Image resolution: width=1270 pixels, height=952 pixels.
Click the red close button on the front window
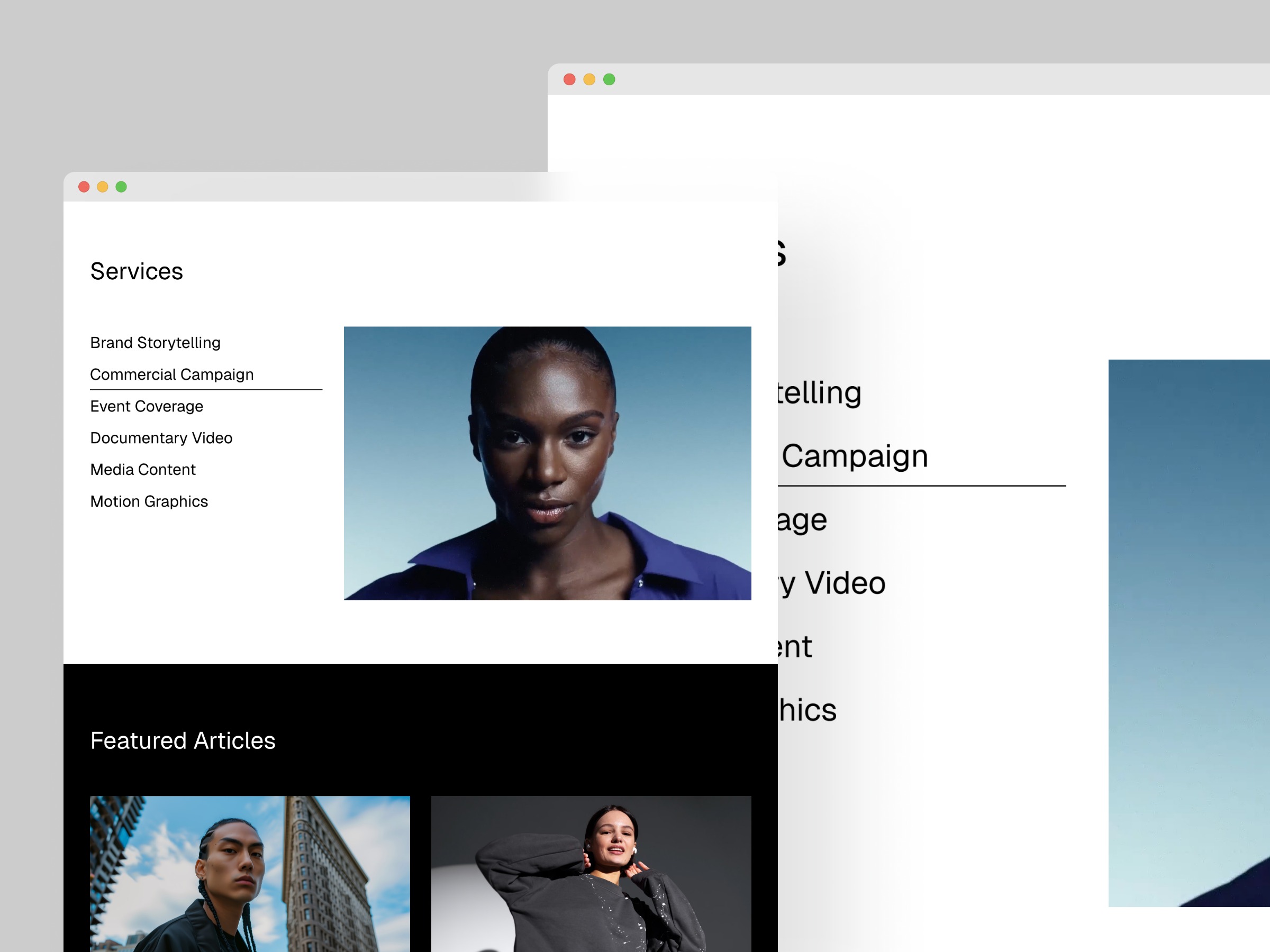click(84, 186)
